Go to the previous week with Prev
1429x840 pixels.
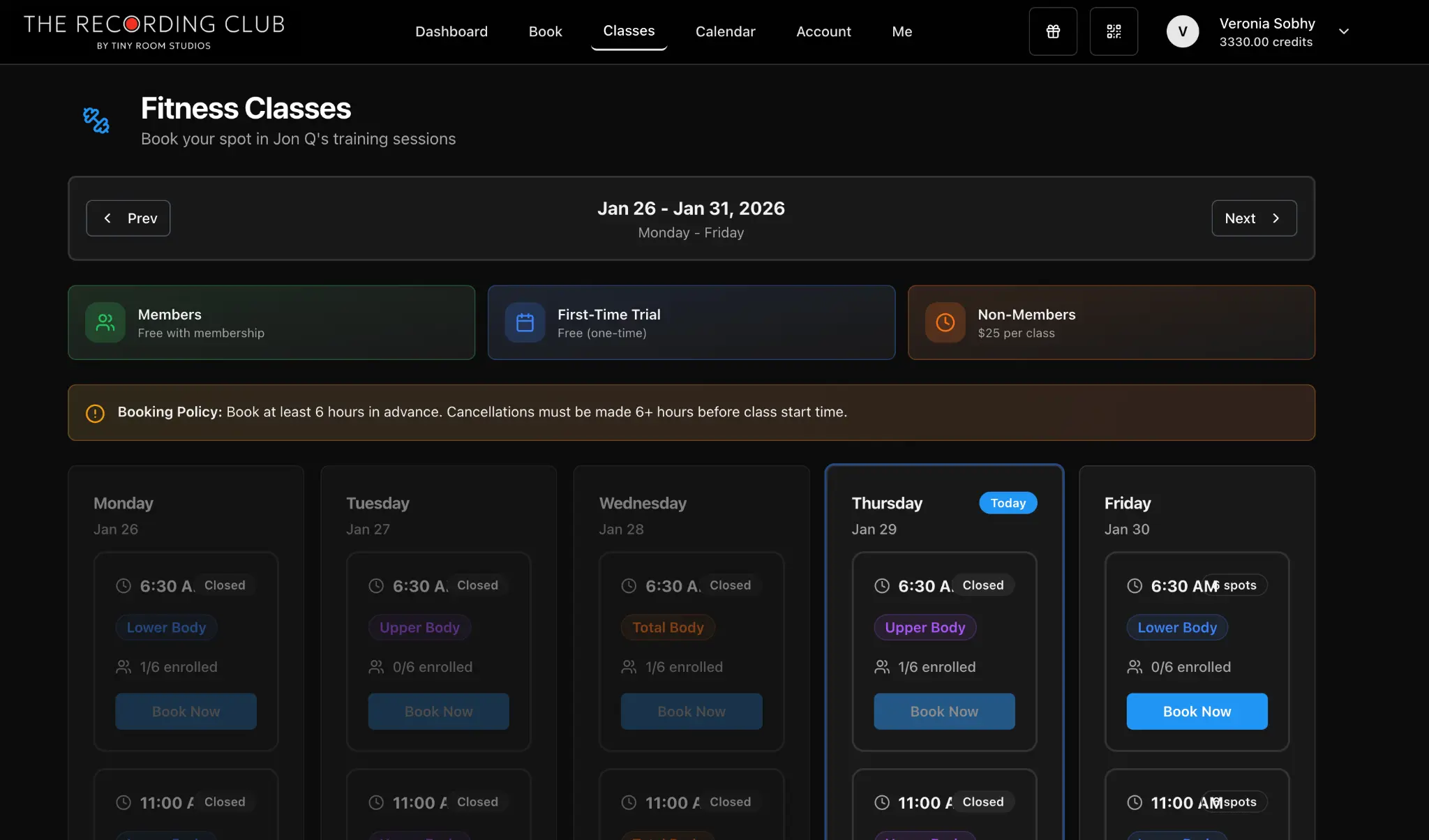(128, 218)
